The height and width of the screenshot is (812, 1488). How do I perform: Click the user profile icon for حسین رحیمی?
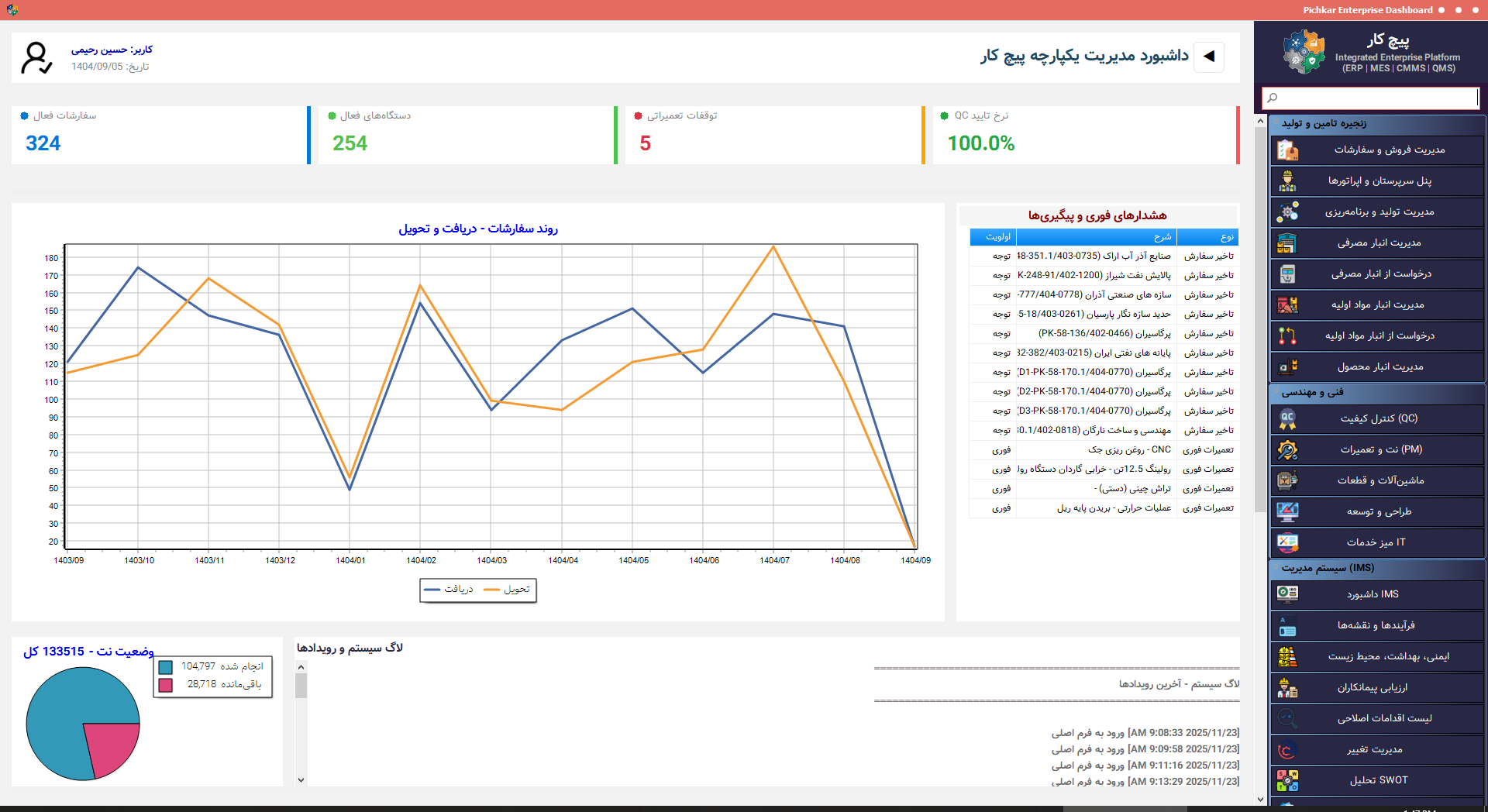[x=36, y=57]
